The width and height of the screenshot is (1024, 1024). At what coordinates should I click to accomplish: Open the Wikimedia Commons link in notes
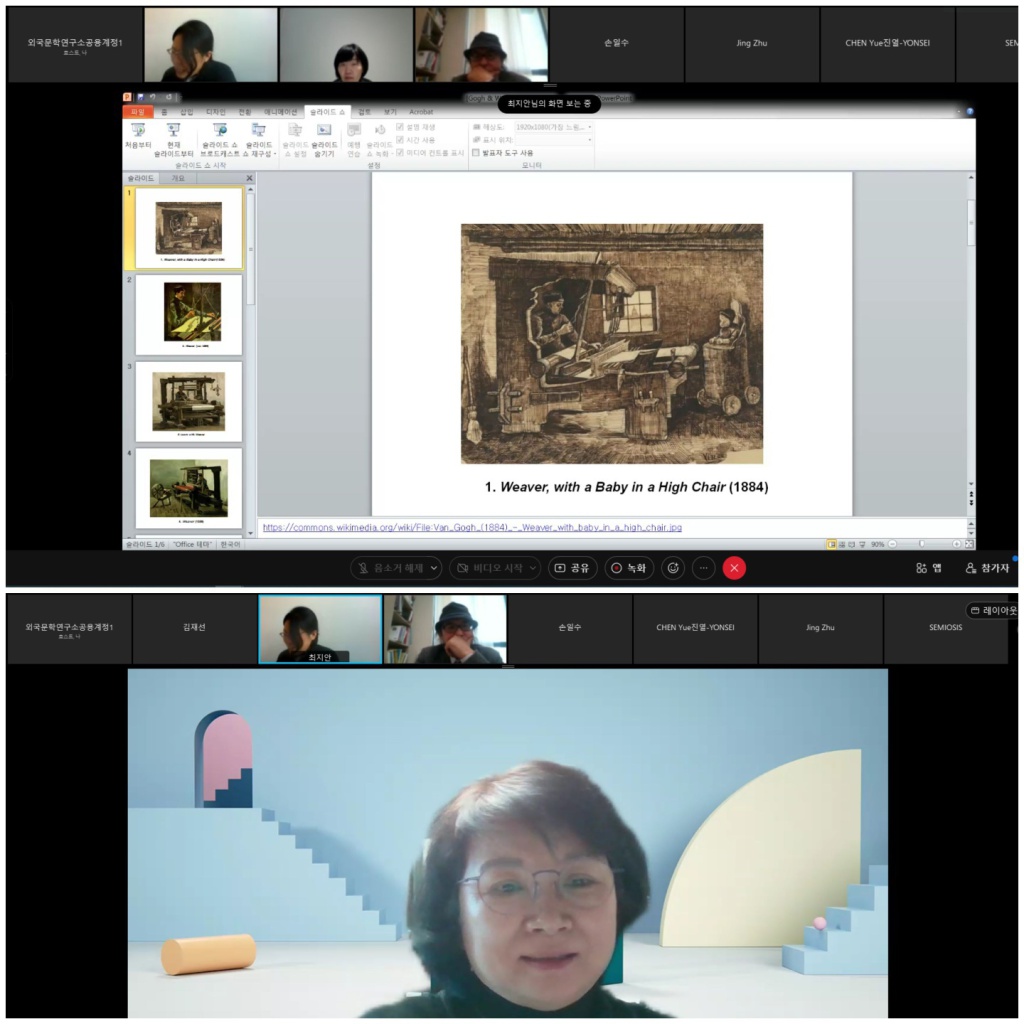click(472, 527)
